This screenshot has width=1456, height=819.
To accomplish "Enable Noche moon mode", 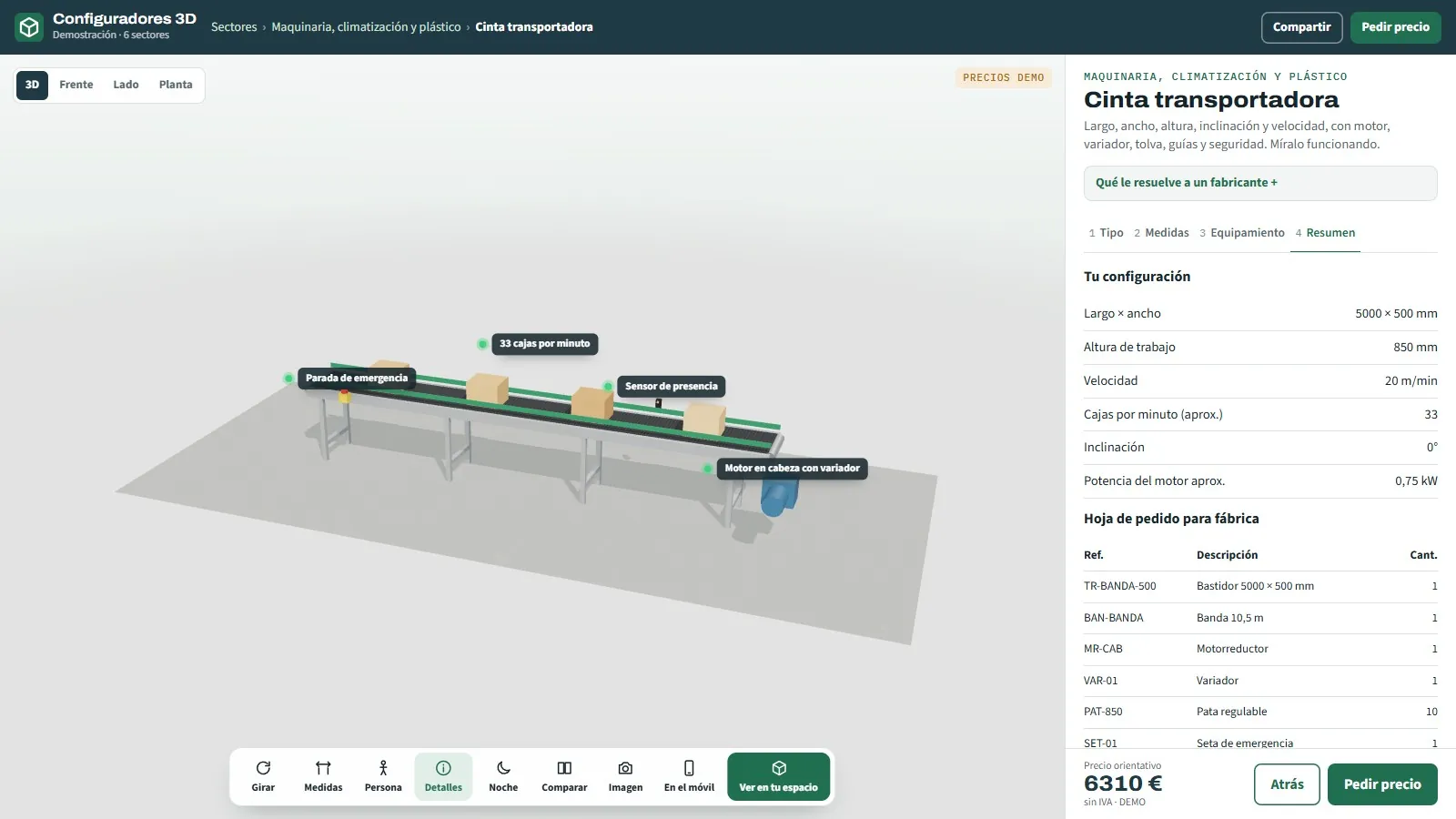I will click(x=503, y=776).
